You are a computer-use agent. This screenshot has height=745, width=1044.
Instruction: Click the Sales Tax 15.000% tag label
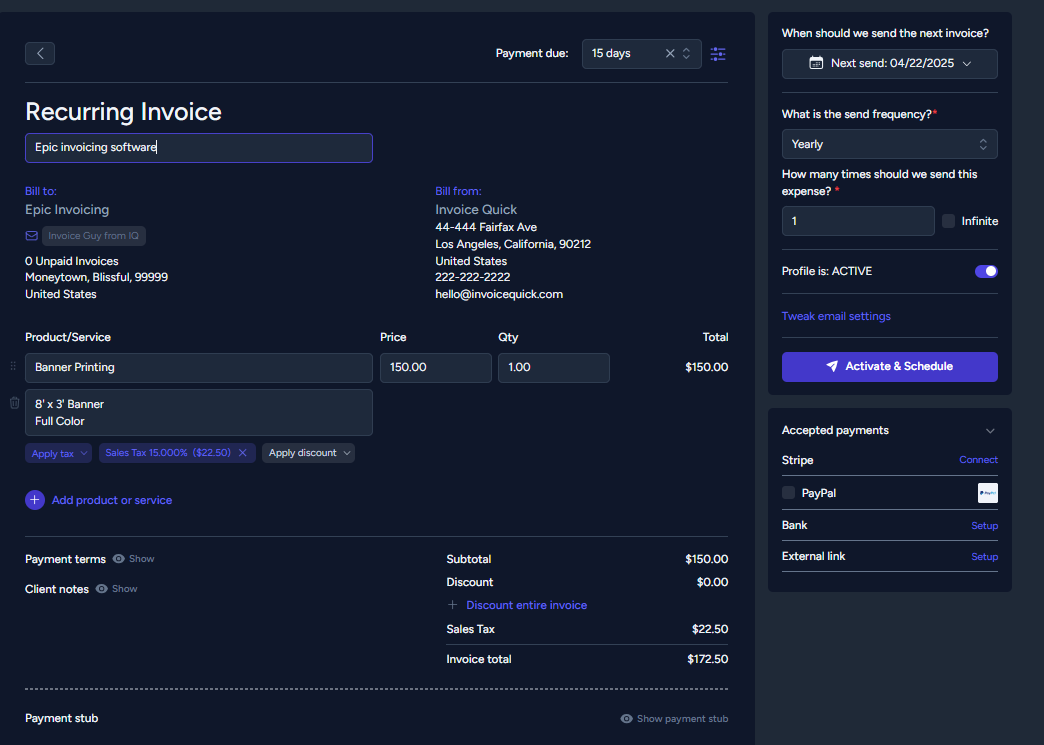click(168, 453)
